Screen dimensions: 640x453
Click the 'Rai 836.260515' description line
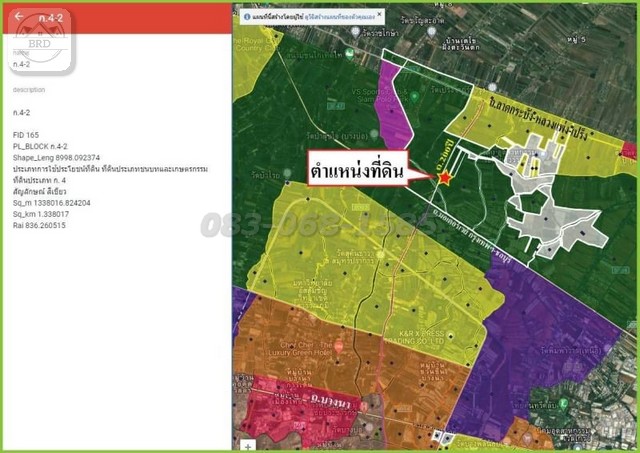[x=39, y=226]
